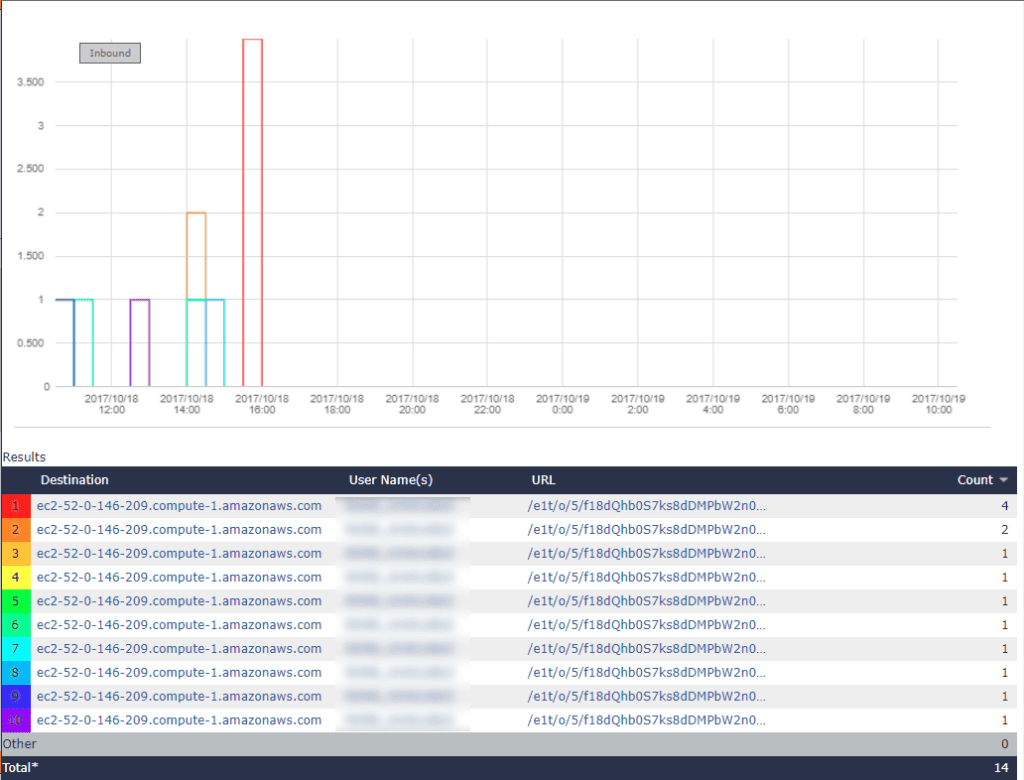The height and width of the screenshot is (780, 1024).
Task: Click the orange bar reaching 2
Action: pos(196,255)
